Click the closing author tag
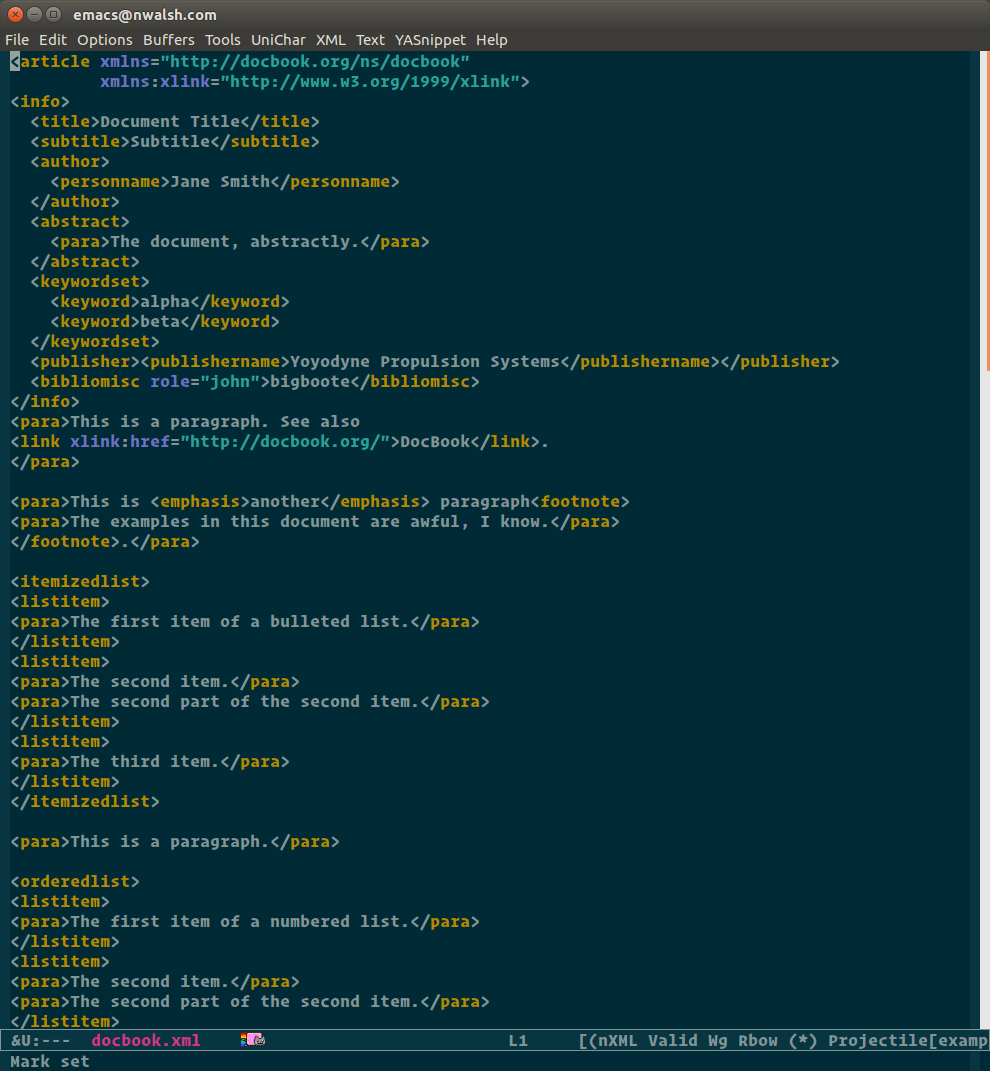Image resolution: width=990 pixels, height=1071 pixels. pyautogui.click(x=75, y=201)
